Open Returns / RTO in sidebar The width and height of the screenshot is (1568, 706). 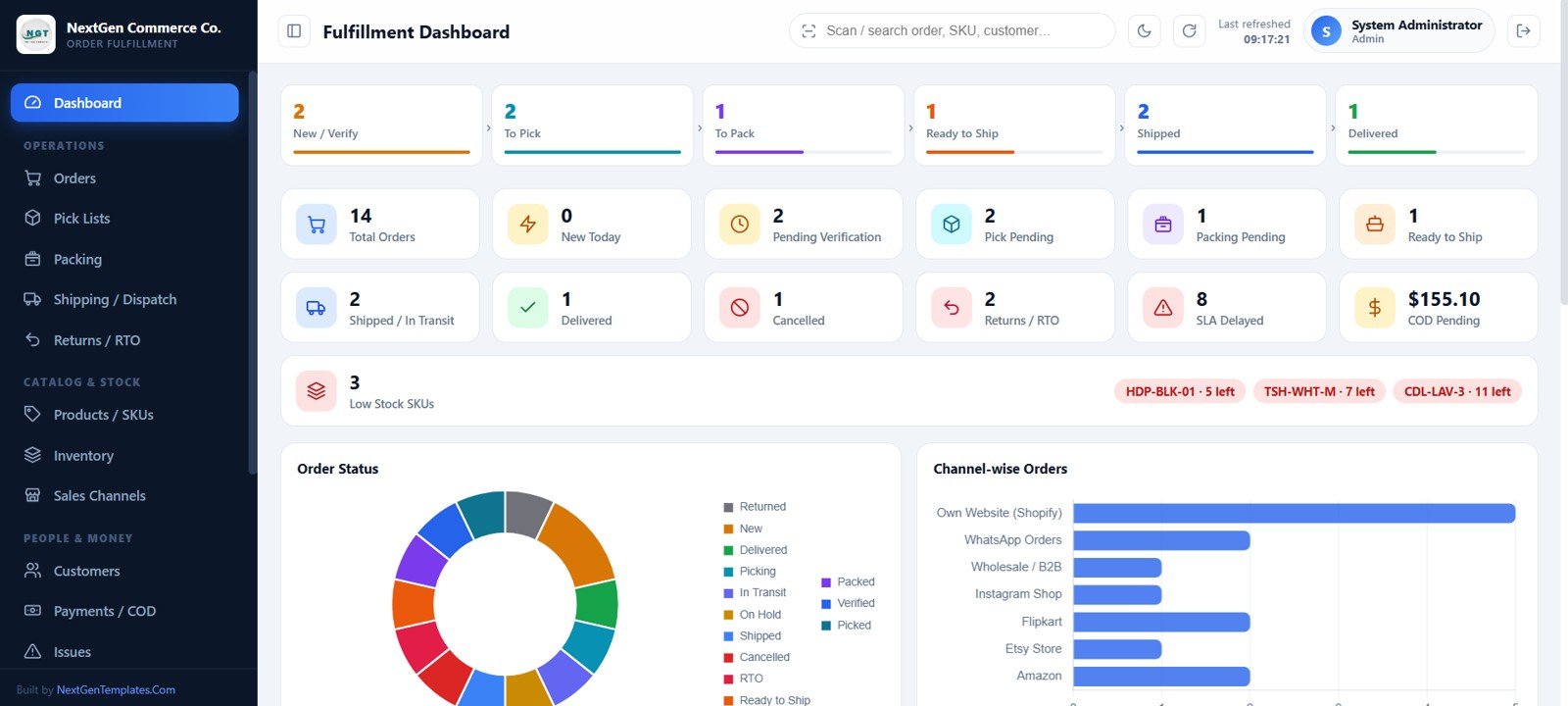(x=124, y=340)
